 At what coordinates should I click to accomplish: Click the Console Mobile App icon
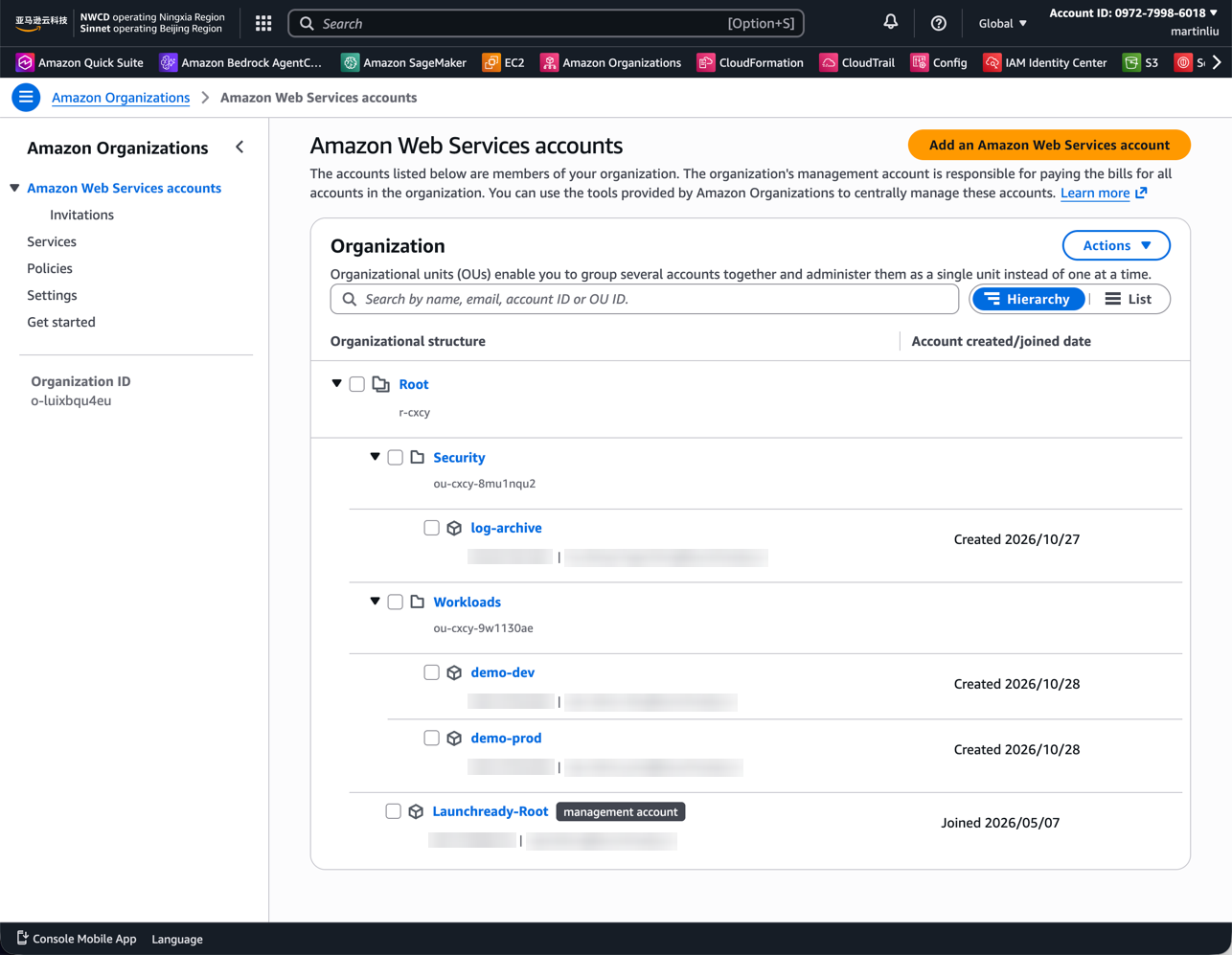(x=23, y=939)
